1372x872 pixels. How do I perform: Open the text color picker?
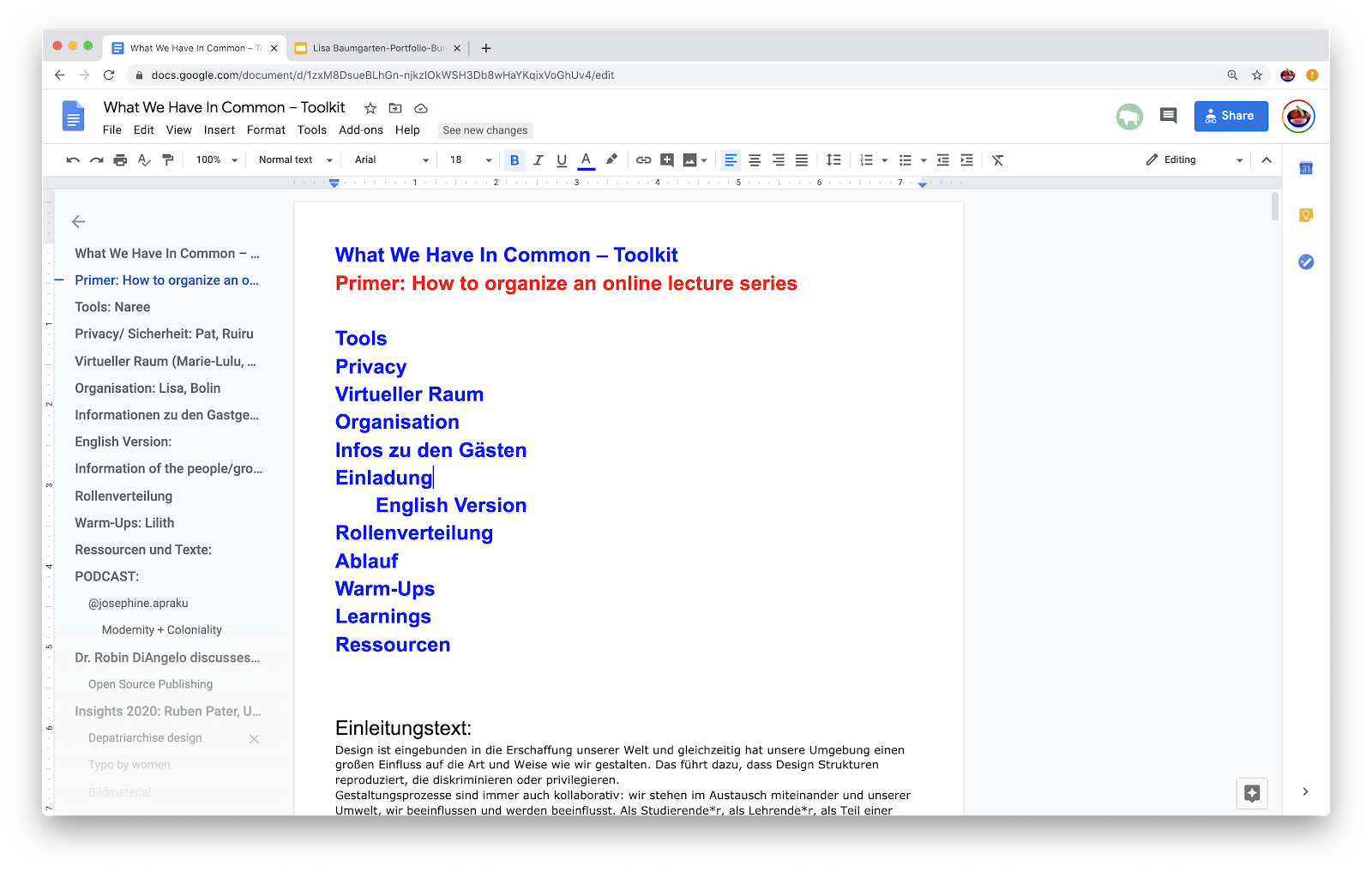click(x=587, y=160)
